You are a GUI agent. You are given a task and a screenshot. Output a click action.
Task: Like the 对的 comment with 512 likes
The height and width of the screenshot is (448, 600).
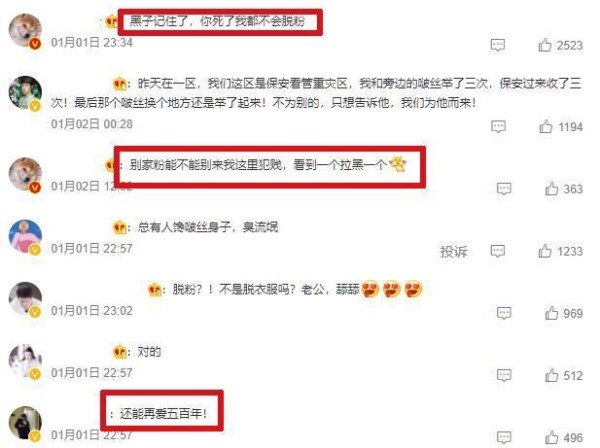551,375
